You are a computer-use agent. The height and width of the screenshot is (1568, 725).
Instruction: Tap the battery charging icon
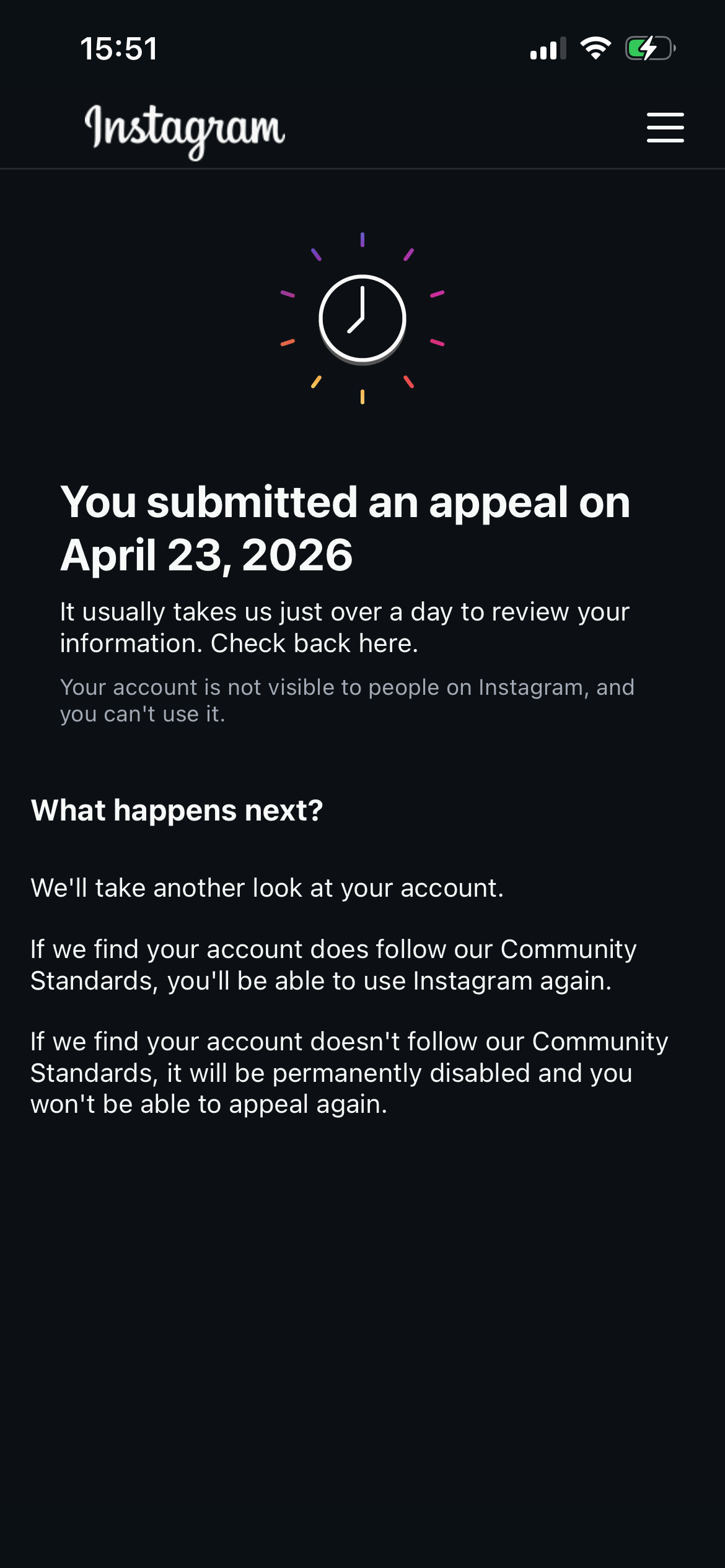click(x=649, y=48)
